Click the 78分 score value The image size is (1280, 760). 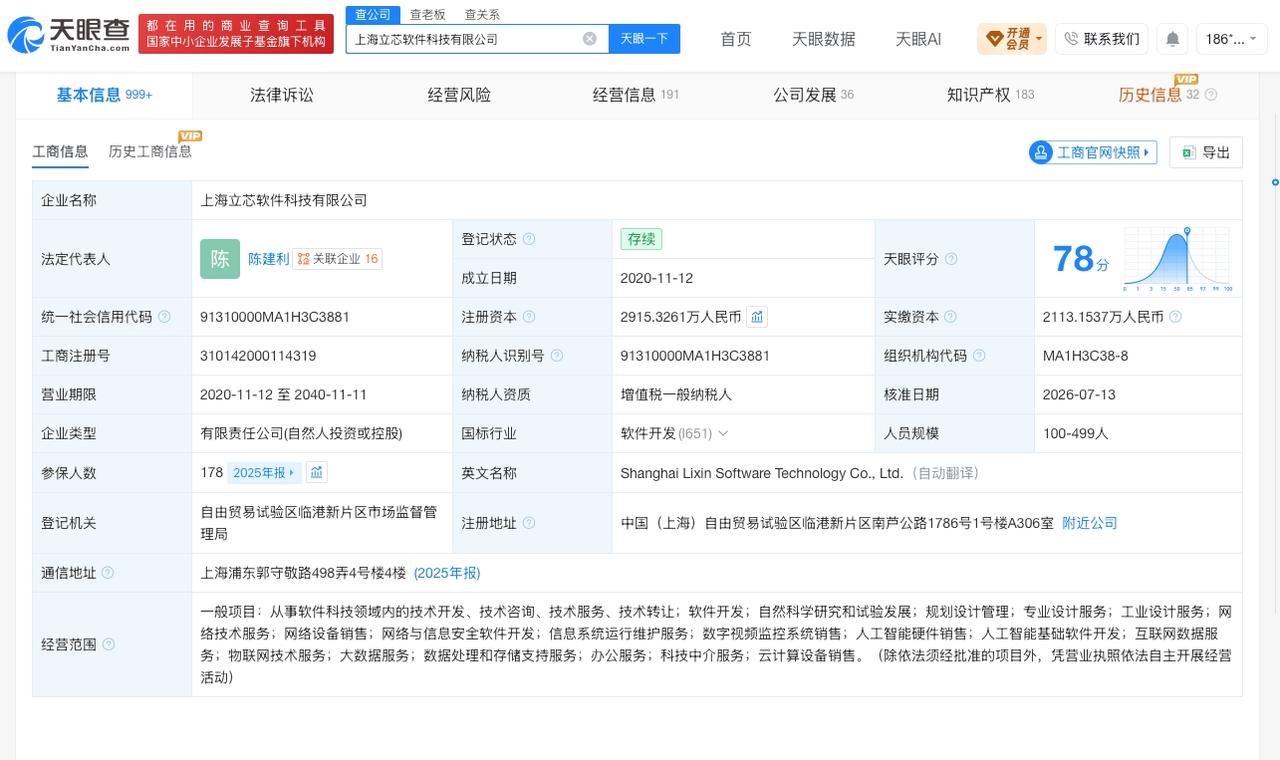point(1081,259)
